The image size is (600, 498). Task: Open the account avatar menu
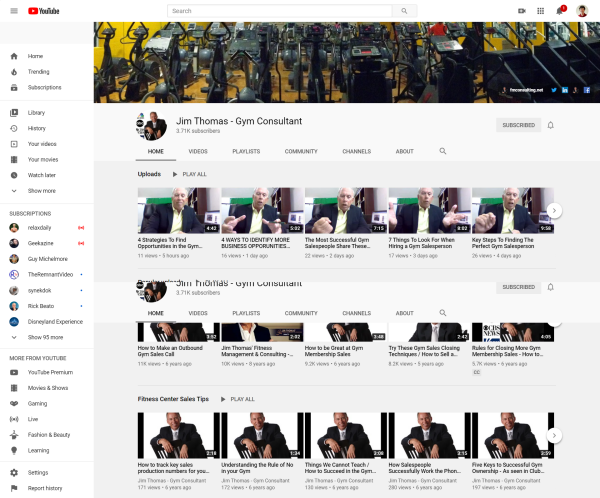[x=582, y=11]
